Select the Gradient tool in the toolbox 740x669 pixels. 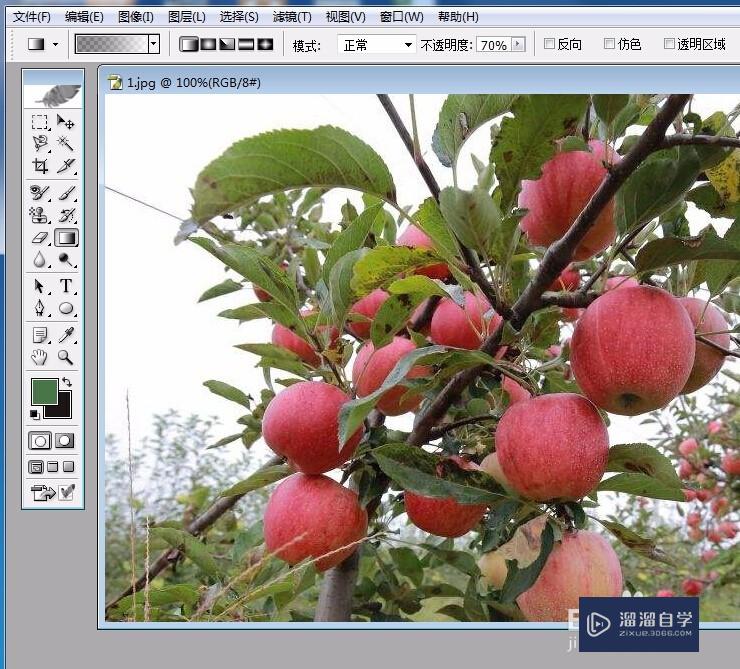(x=66, y=237)
